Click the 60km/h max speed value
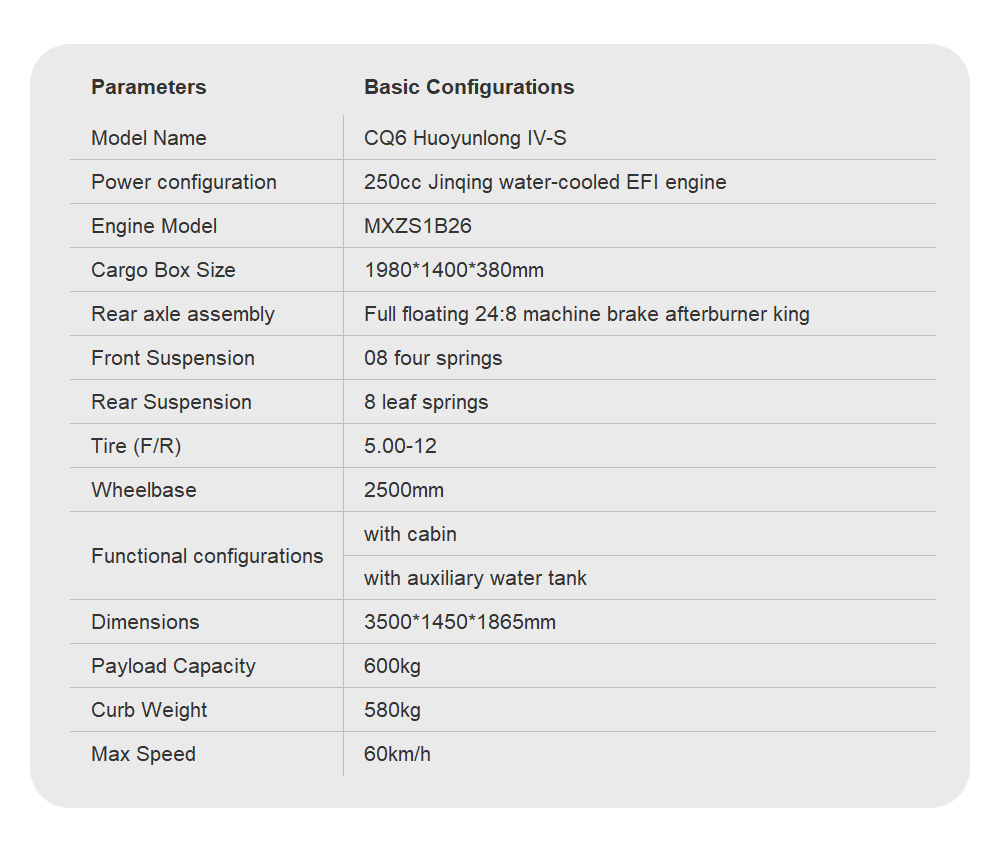The height and width of the screenshot is (852, 1000). click(397, 754)
